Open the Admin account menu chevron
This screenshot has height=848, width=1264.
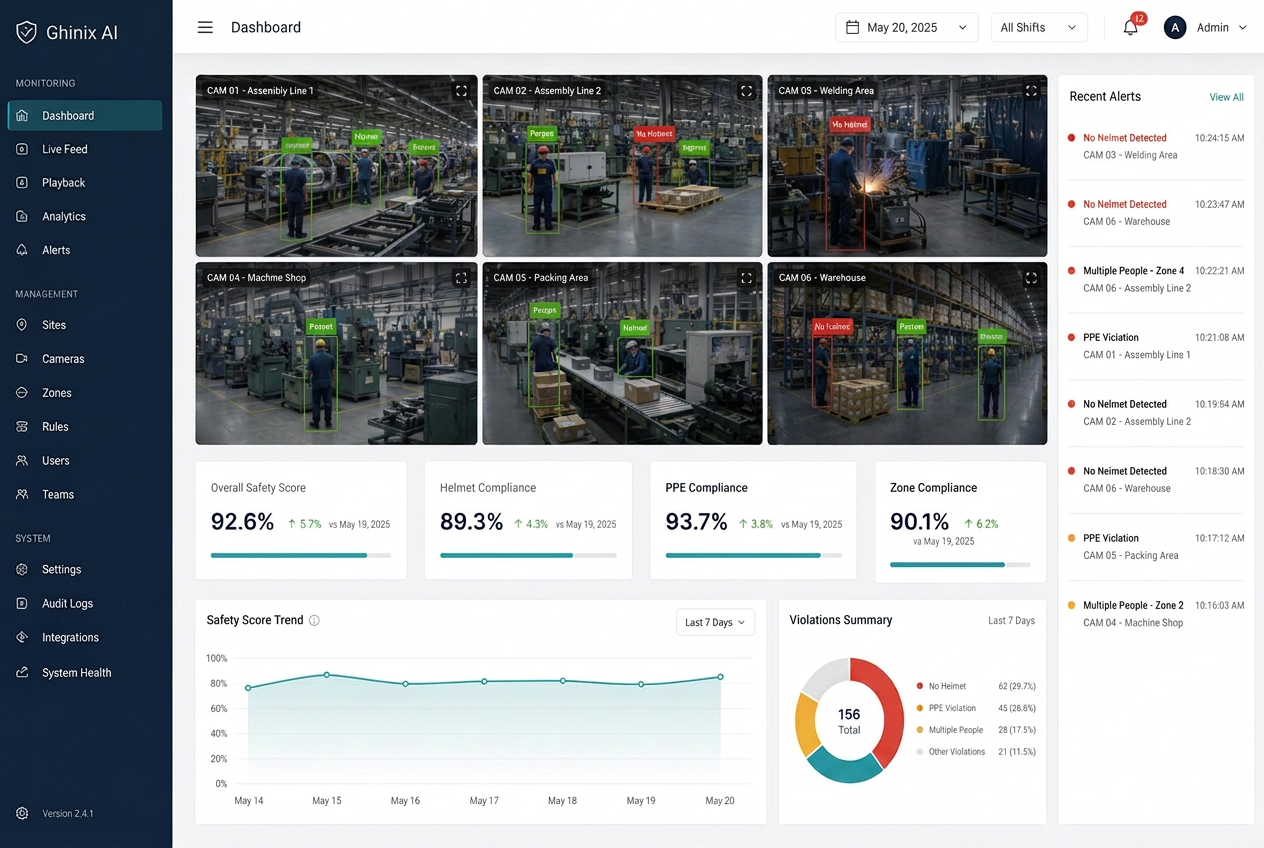coord(1243,28)
